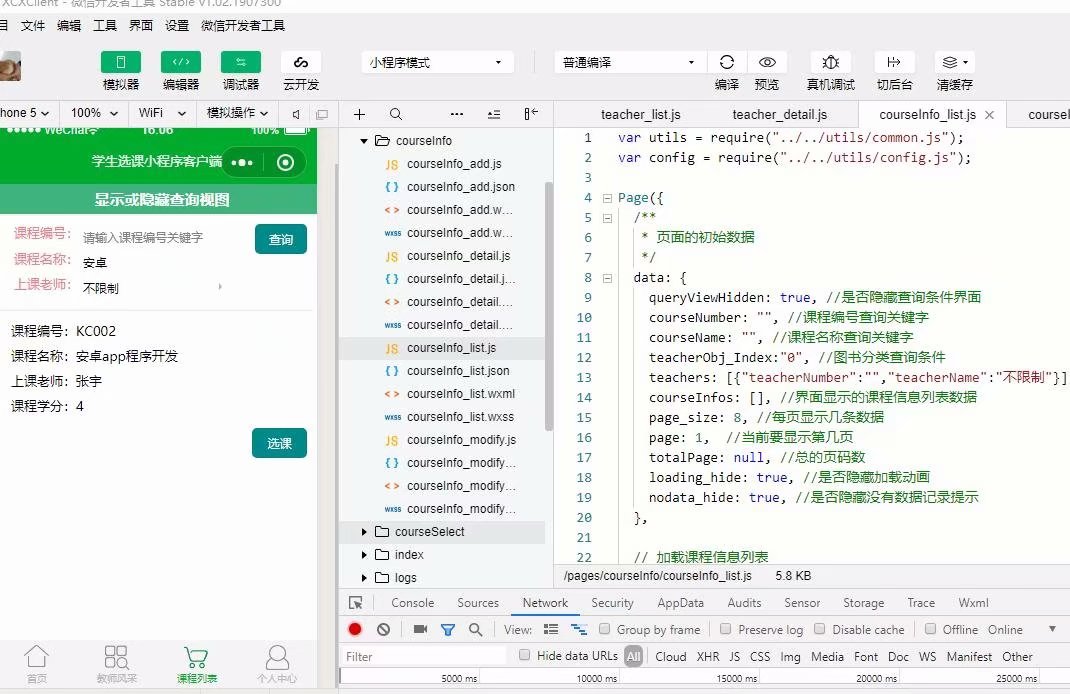Open the mini-program capsule menu dots
The image size is (1070, 694).
pyautogui.click(x=242, y=162)
